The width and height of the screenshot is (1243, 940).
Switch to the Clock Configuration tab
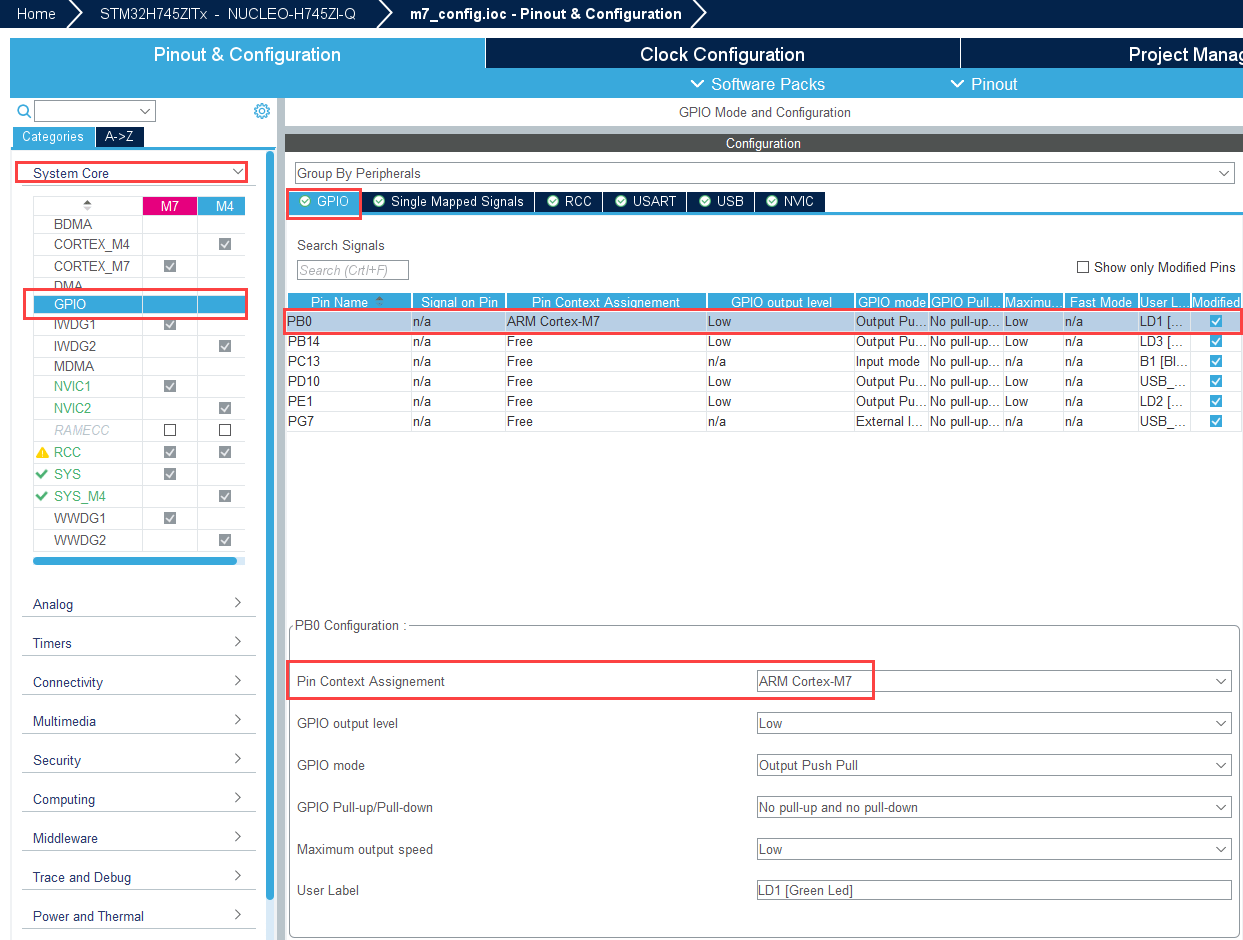point(722,54)
